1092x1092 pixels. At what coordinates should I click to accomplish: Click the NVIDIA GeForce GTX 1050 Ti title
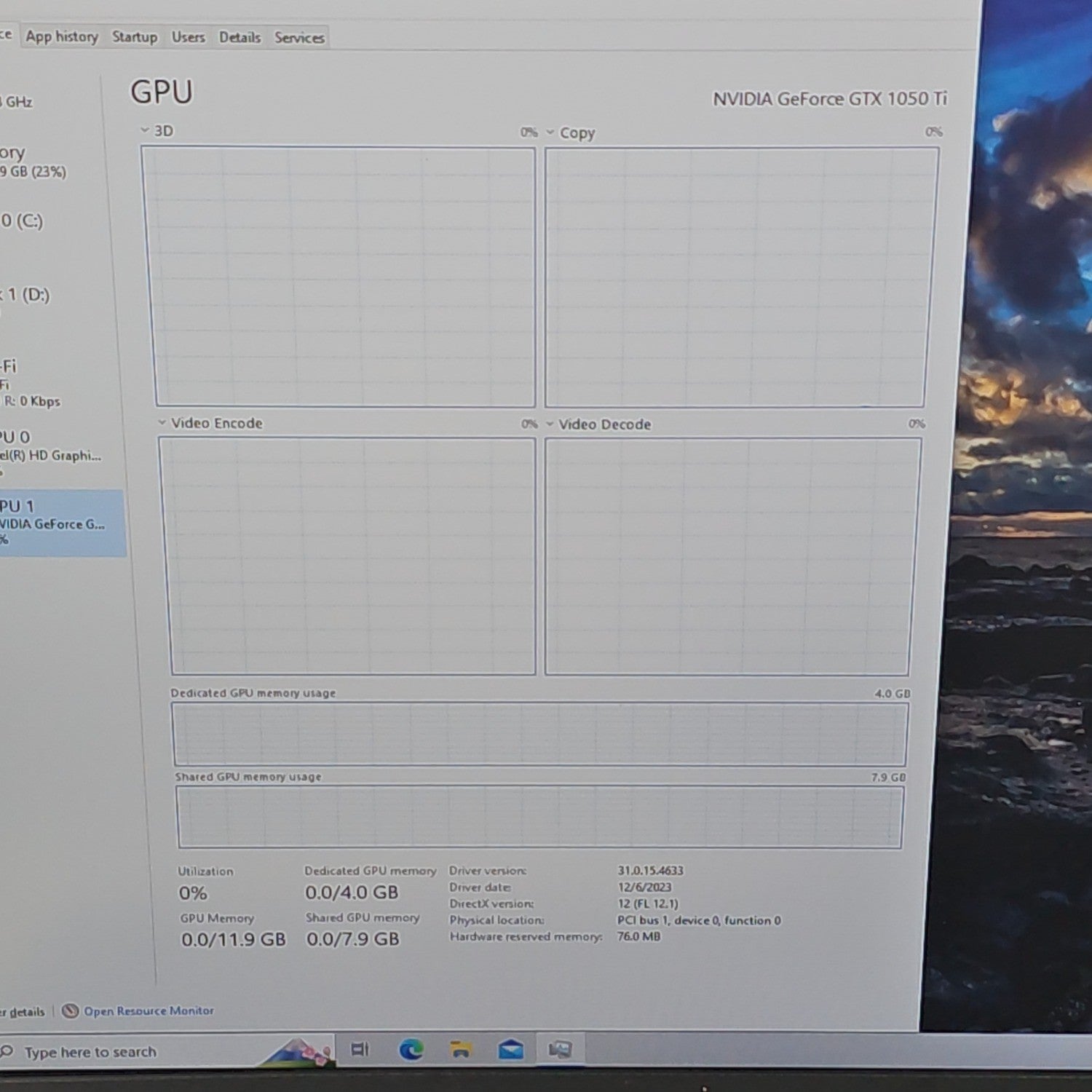(x=830, y=98)
